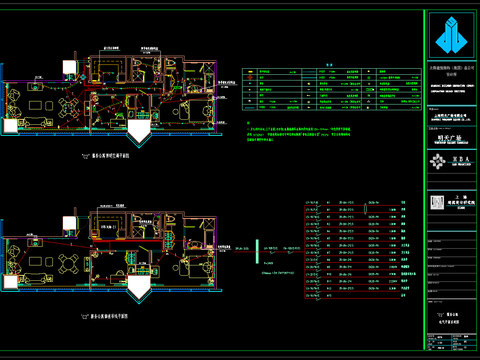Click the coffee table rectangle in upper plan
Image resolution: width=480 pixels, height=360 pixels.
[35, 105]
